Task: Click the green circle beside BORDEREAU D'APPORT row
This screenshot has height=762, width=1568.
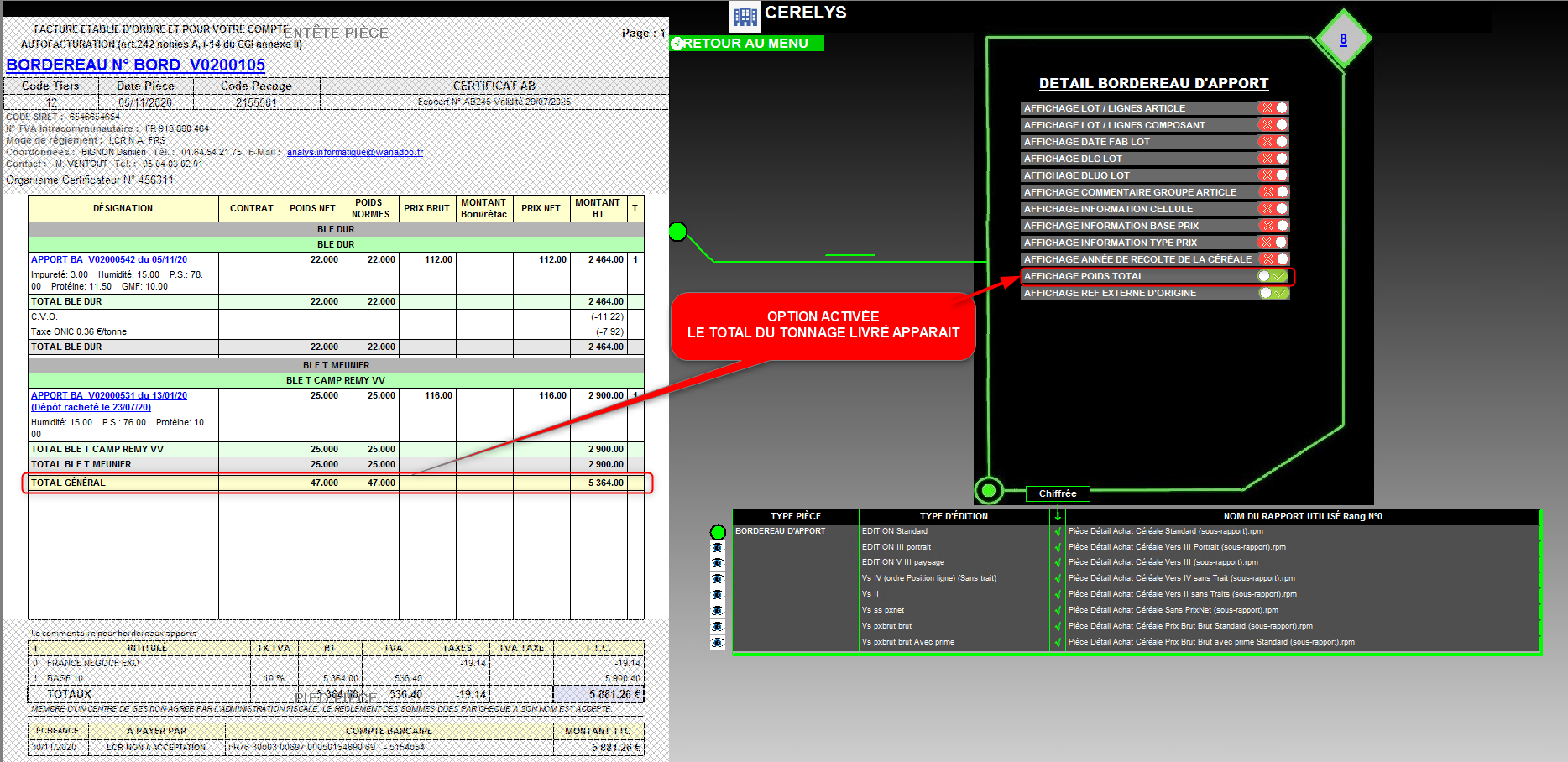Action: [x=718, y=532]
